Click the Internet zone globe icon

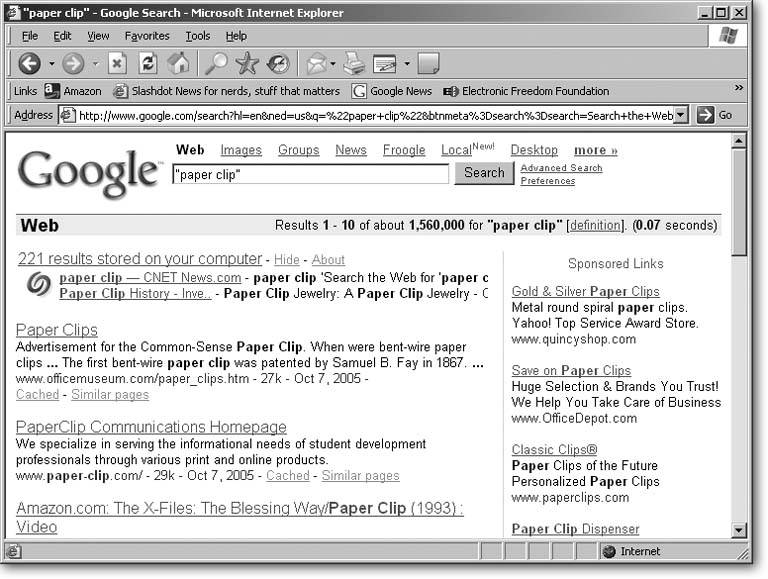click(609, 552)
